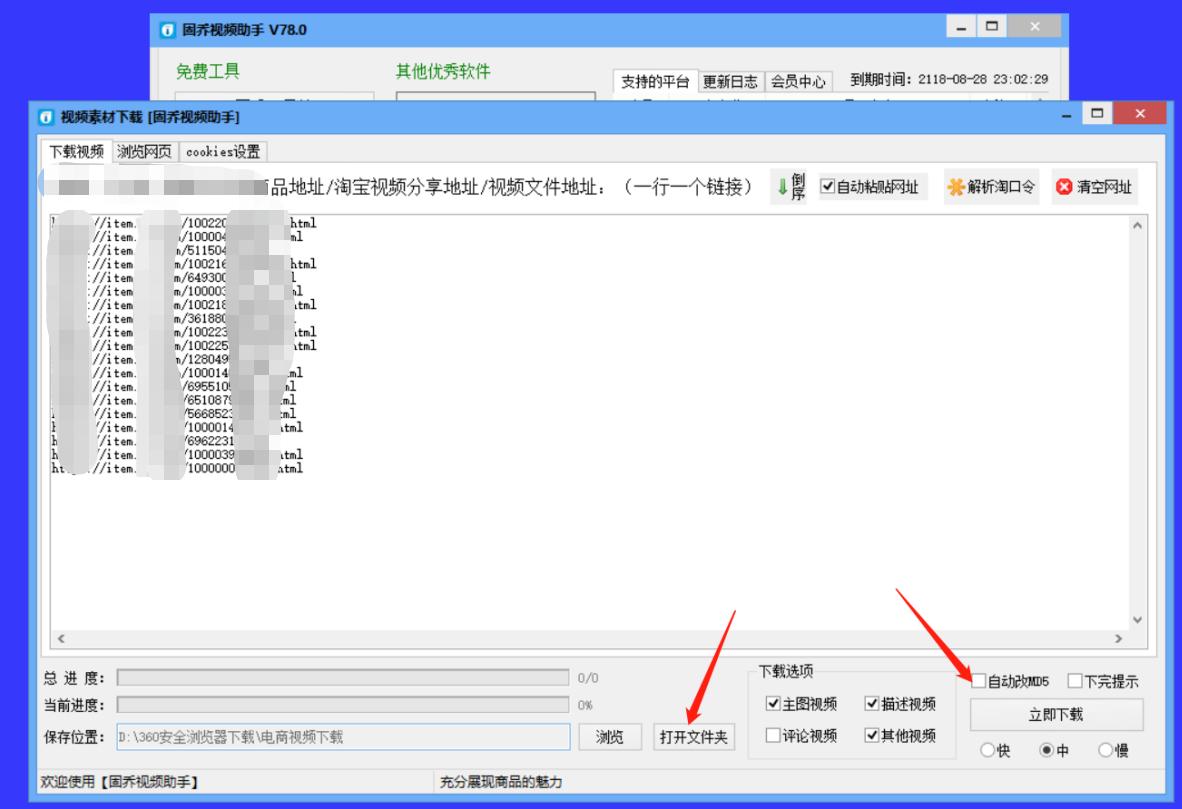Uncheck the 自动粘贴网址 checkbox

tap(828, 186)
